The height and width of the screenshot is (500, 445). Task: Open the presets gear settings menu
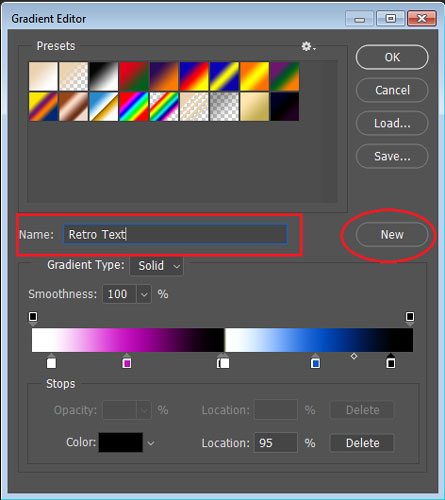click(308, 46)
